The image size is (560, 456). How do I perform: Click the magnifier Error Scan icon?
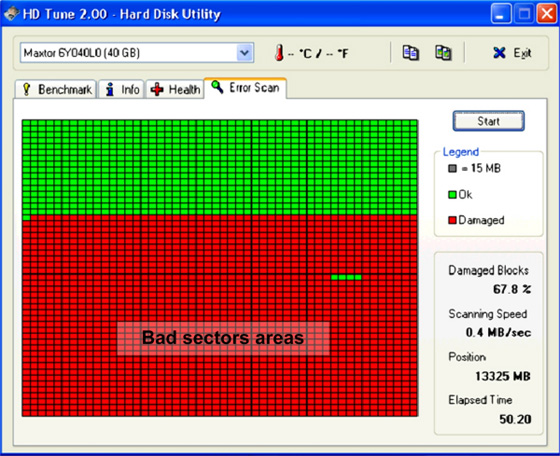(217, 87)
